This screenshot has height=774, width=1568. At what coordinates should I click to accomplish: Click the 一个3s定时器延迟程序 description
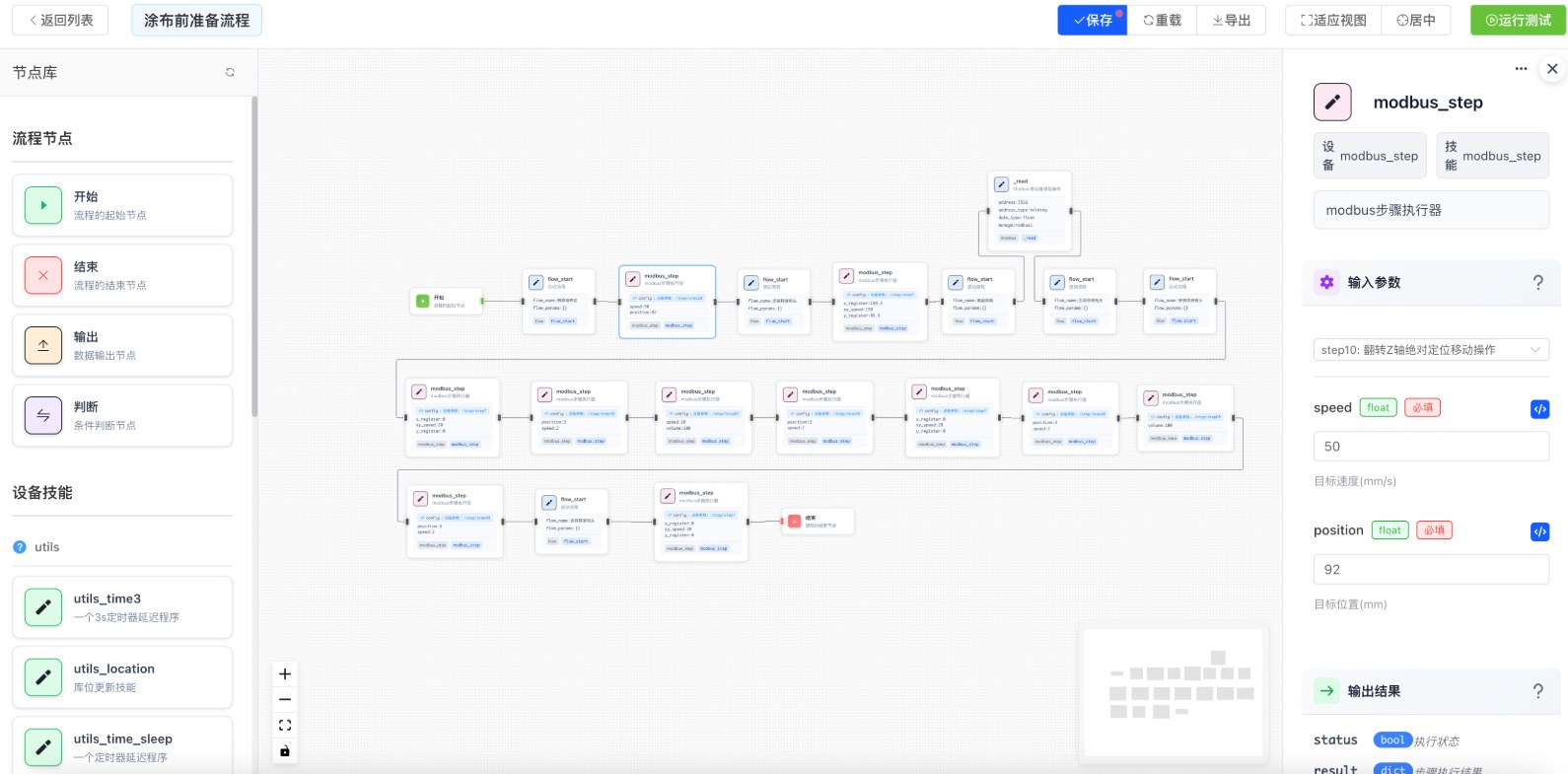(x=126, y=617)
